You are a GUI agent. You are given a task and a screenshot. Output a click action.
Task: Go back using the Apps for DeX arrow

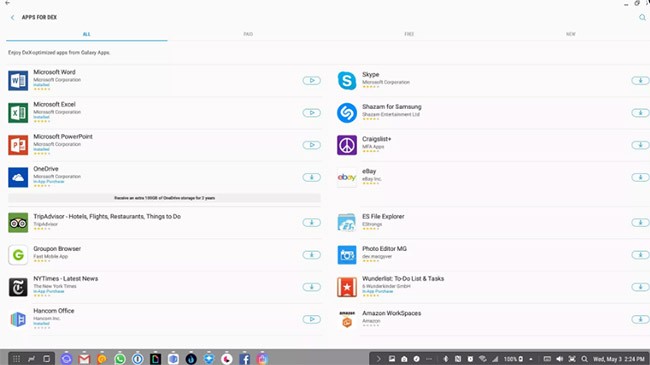click(x=12, y=17)
